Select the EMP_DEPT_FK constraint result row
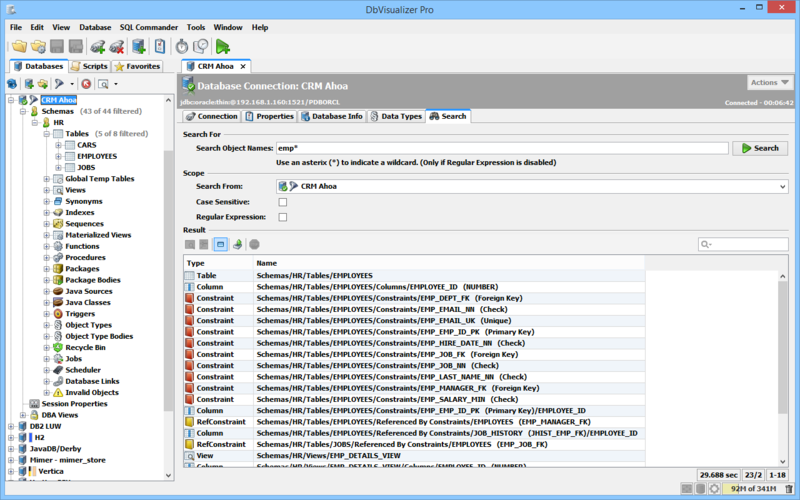The height and width of the screenshot is (500, 800). pyautogui.click(x=414, y=298)
